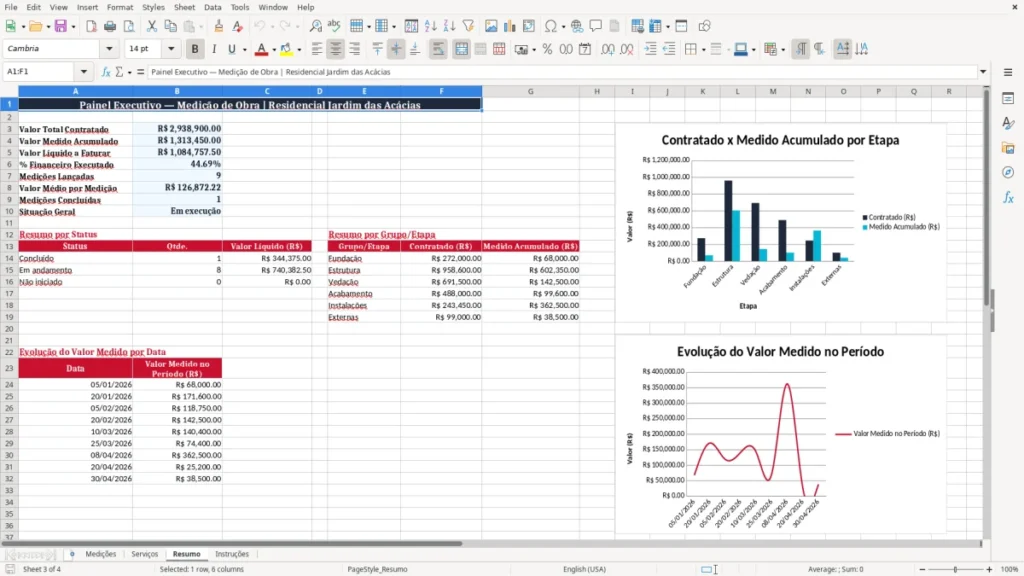Image resolution: width=1024 pixels, height=576 pixels.
Task: Click English (USA) language in status bar
Action: tap(584, 569)
